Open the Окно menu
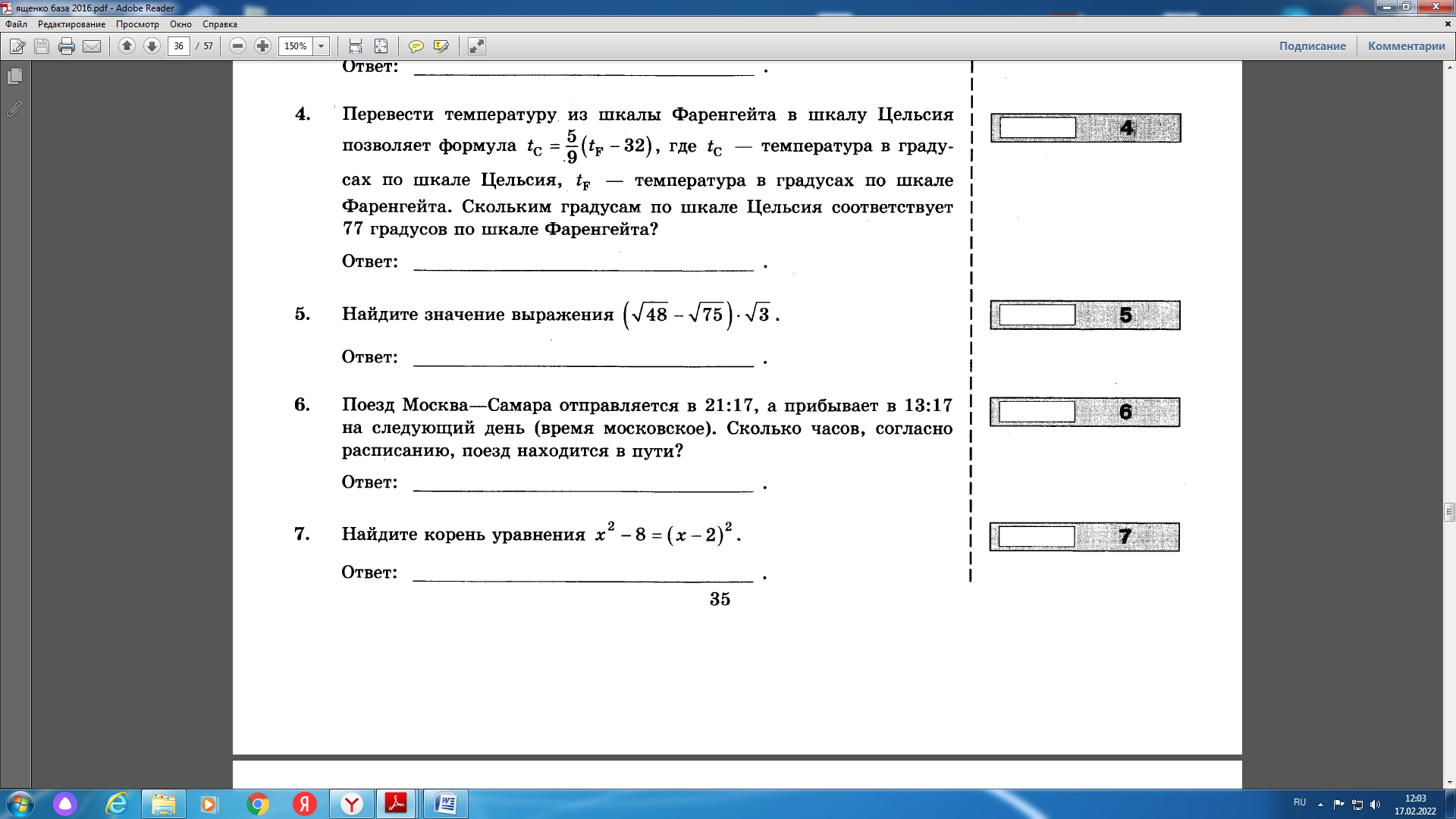1456x819 pixels. tap(180, 24)
